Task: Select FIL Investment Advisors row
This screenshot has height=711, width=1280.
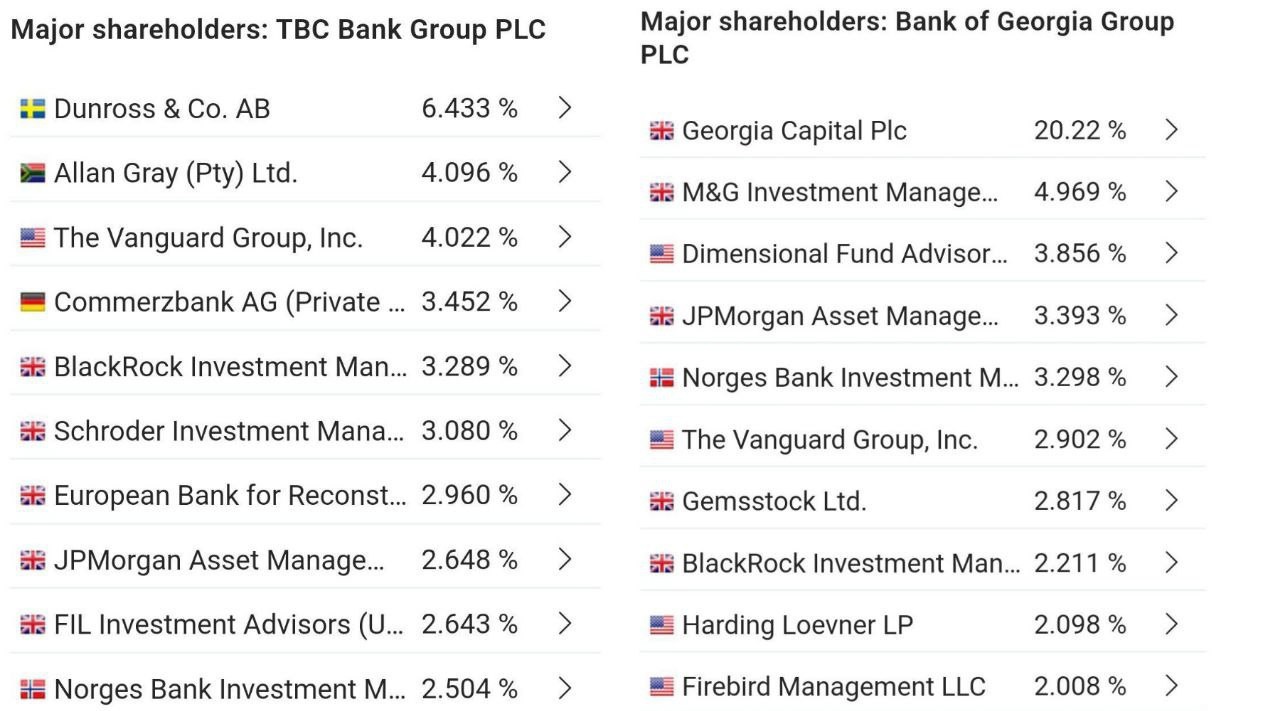Action: [x=305, y=623]
